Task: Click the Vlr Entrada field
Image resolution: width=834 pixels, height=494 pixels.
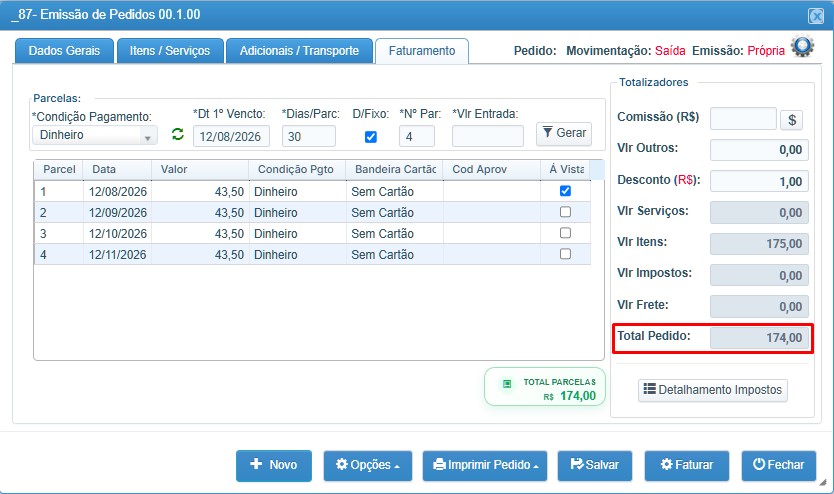Action: [488, 136]
